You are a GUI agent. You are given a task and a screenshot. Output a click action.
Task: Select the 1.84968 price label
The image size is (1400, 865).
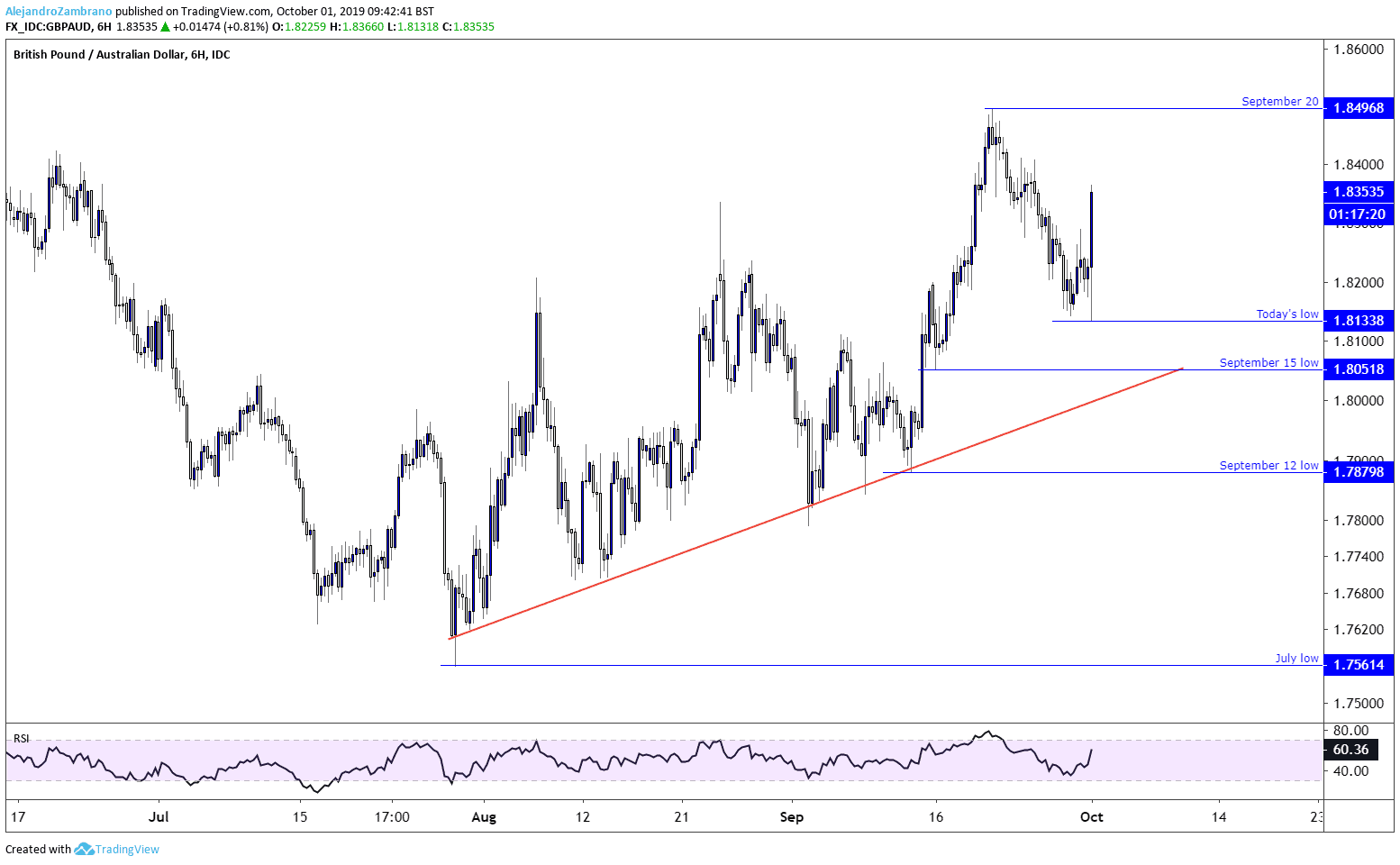coord(1359,108)
